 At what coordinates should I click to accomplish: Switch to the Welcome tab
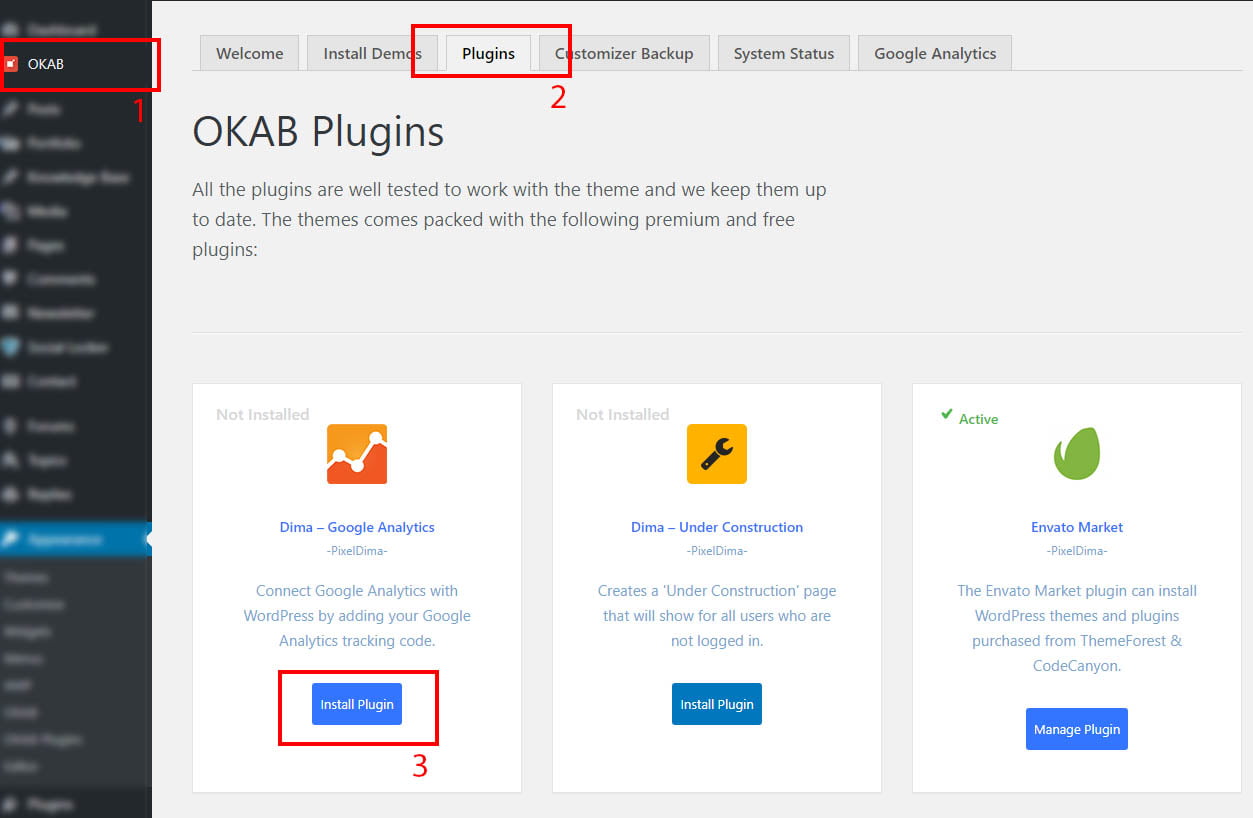(x=250, y=53)
